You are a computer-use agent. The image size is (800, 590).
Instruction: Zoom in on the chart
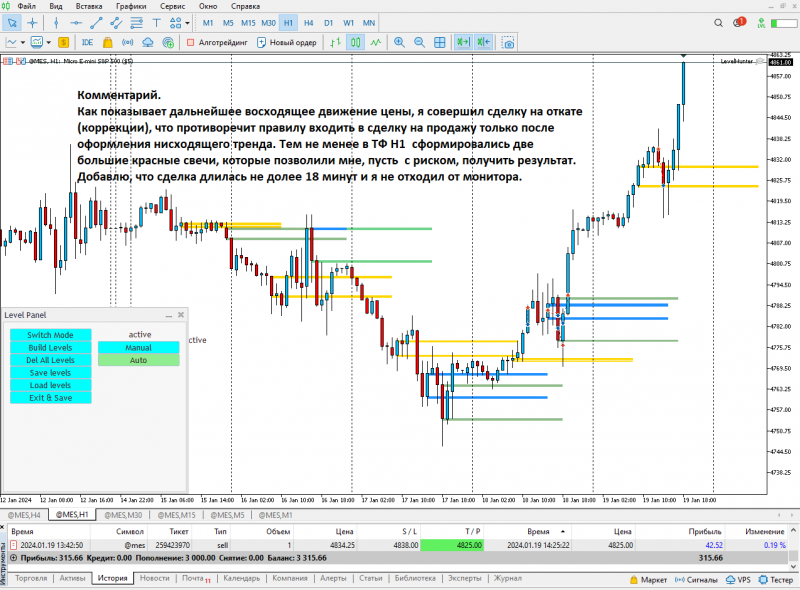[399, 42]
